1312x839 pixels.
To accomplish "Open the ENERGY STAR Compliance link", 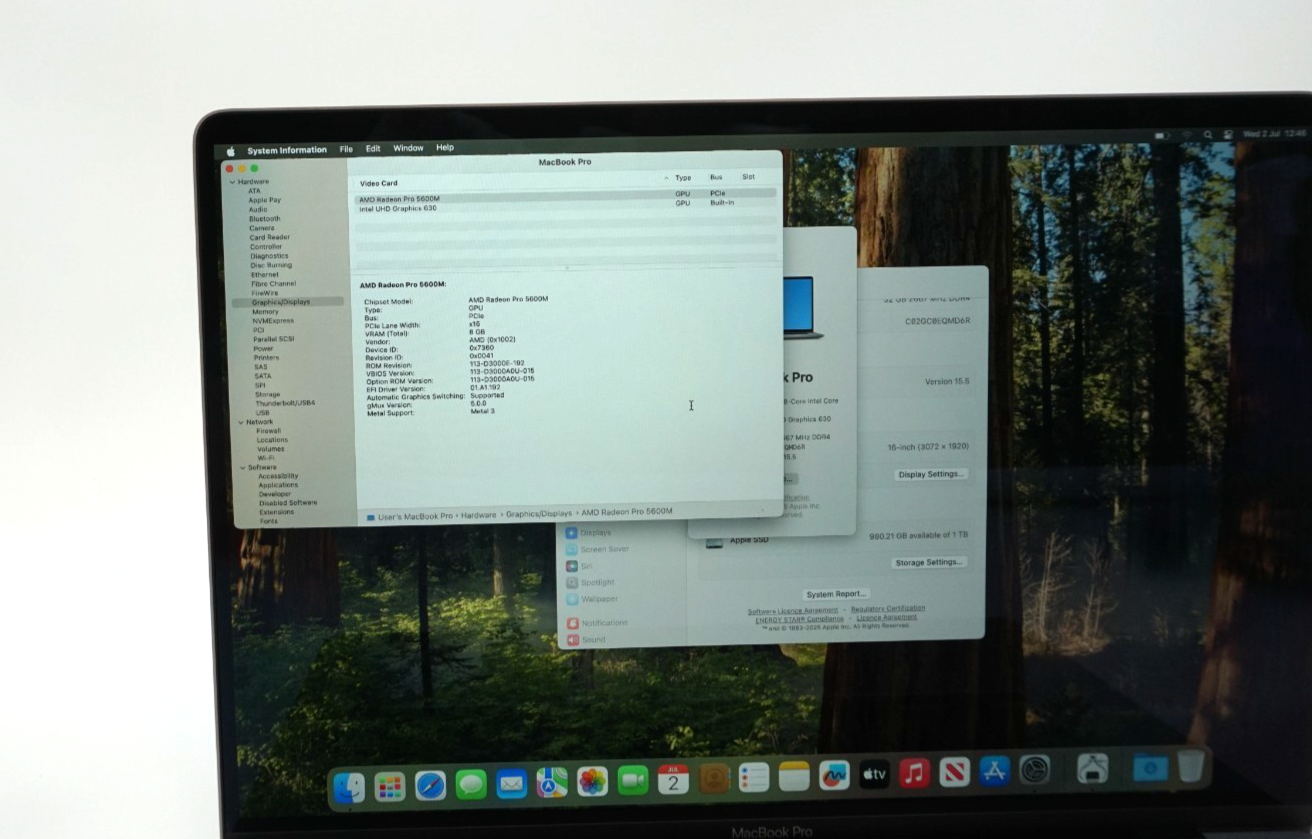I will click(799, 619).
